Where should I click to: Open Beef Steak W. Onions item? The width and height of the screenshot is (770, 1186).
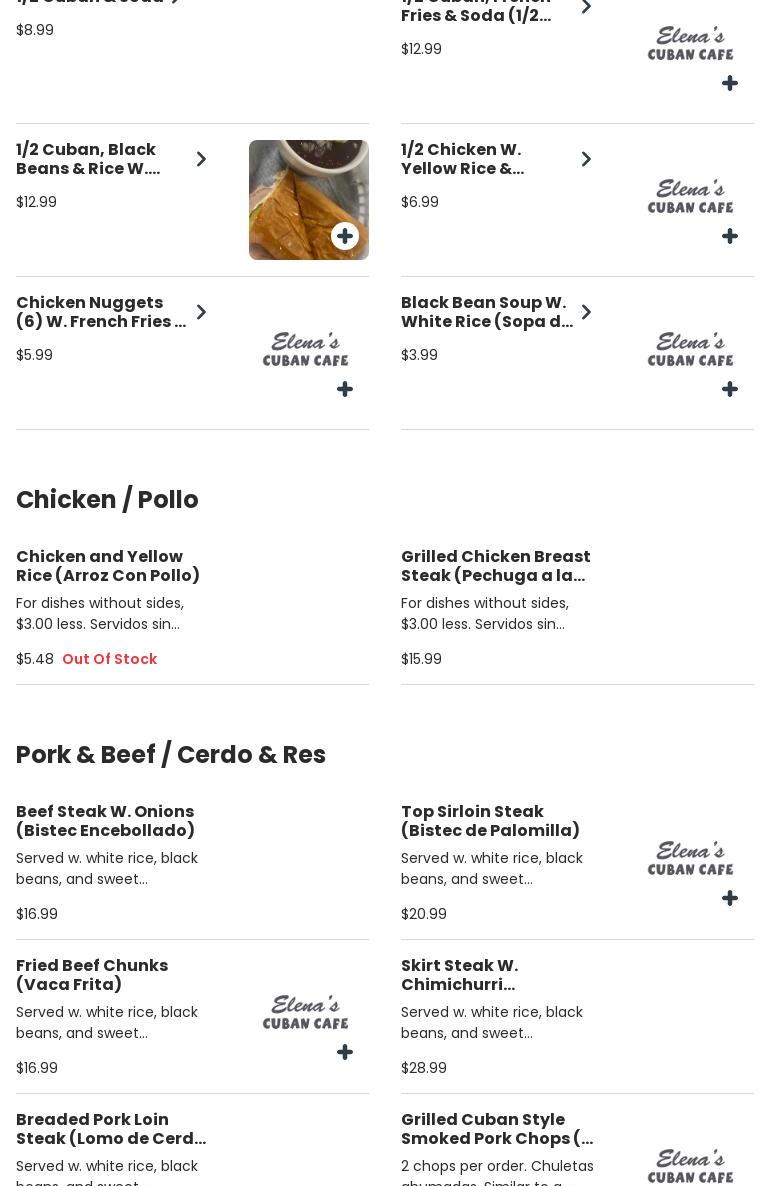[x=105, y=821]
